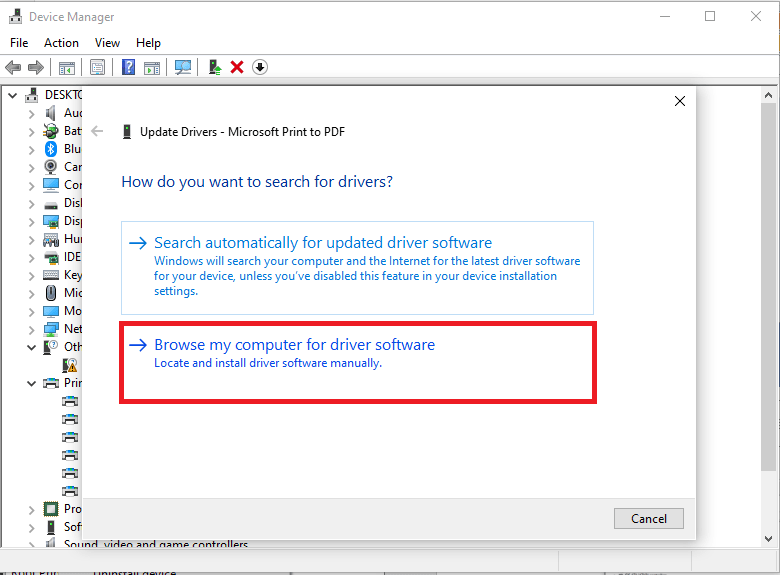
Task: Collapse the Print queues category
Action: (32, 383)
